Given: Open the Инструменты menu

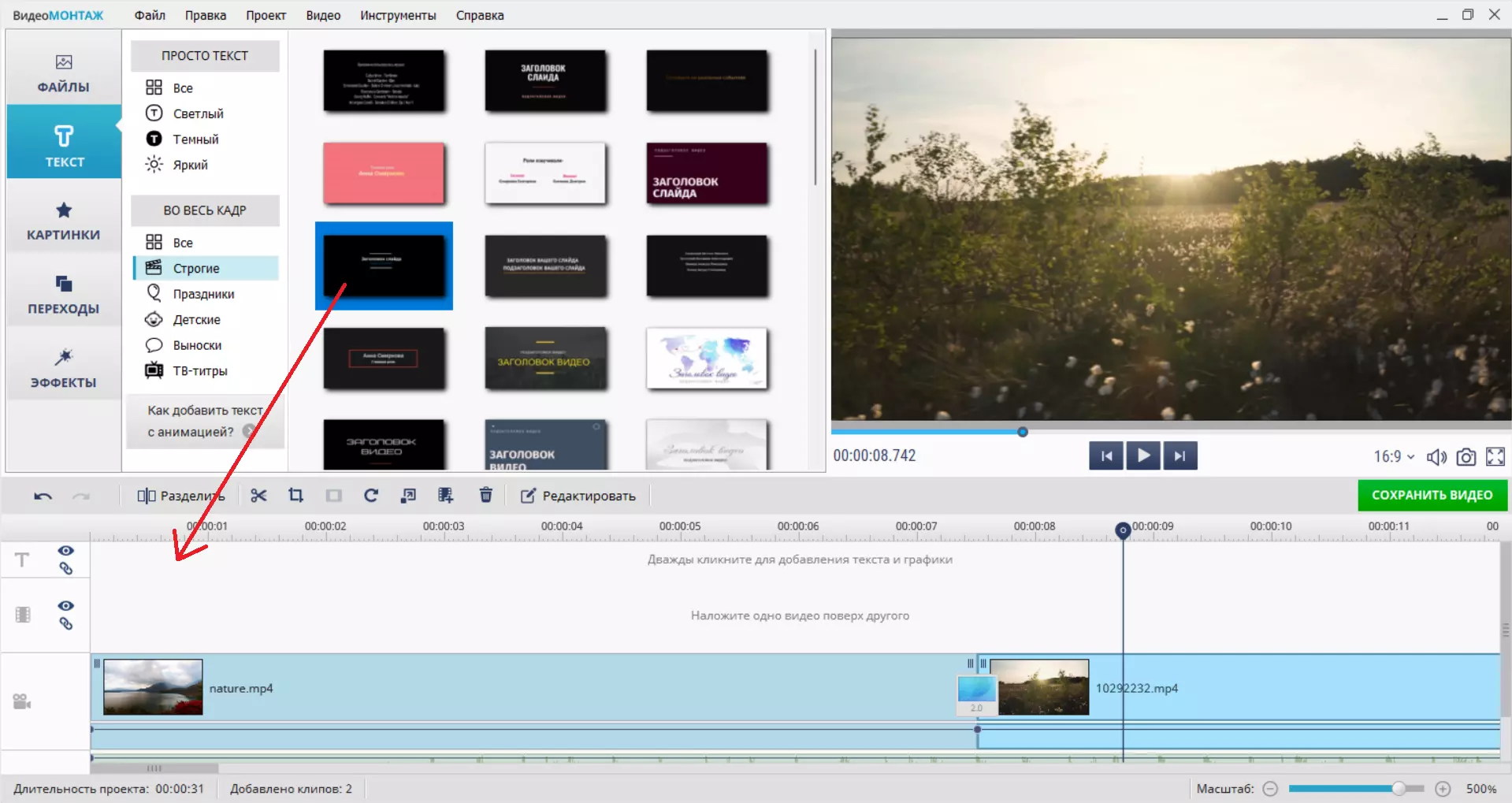Looking at the screenshot, I should 398,15.
